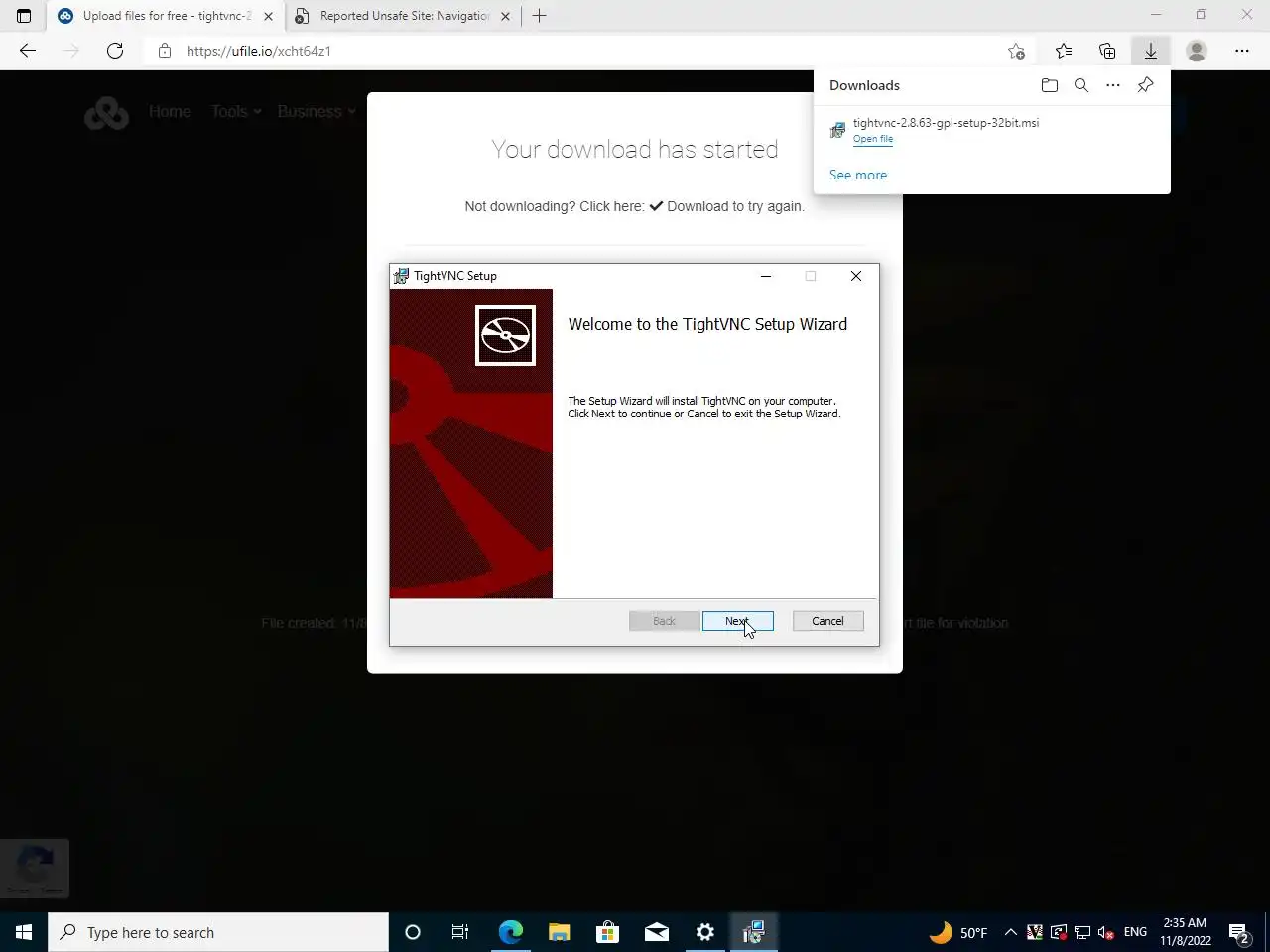Switch to Reported Unsafe Site tab
The image size is (1270, 952).
[404, 16]
